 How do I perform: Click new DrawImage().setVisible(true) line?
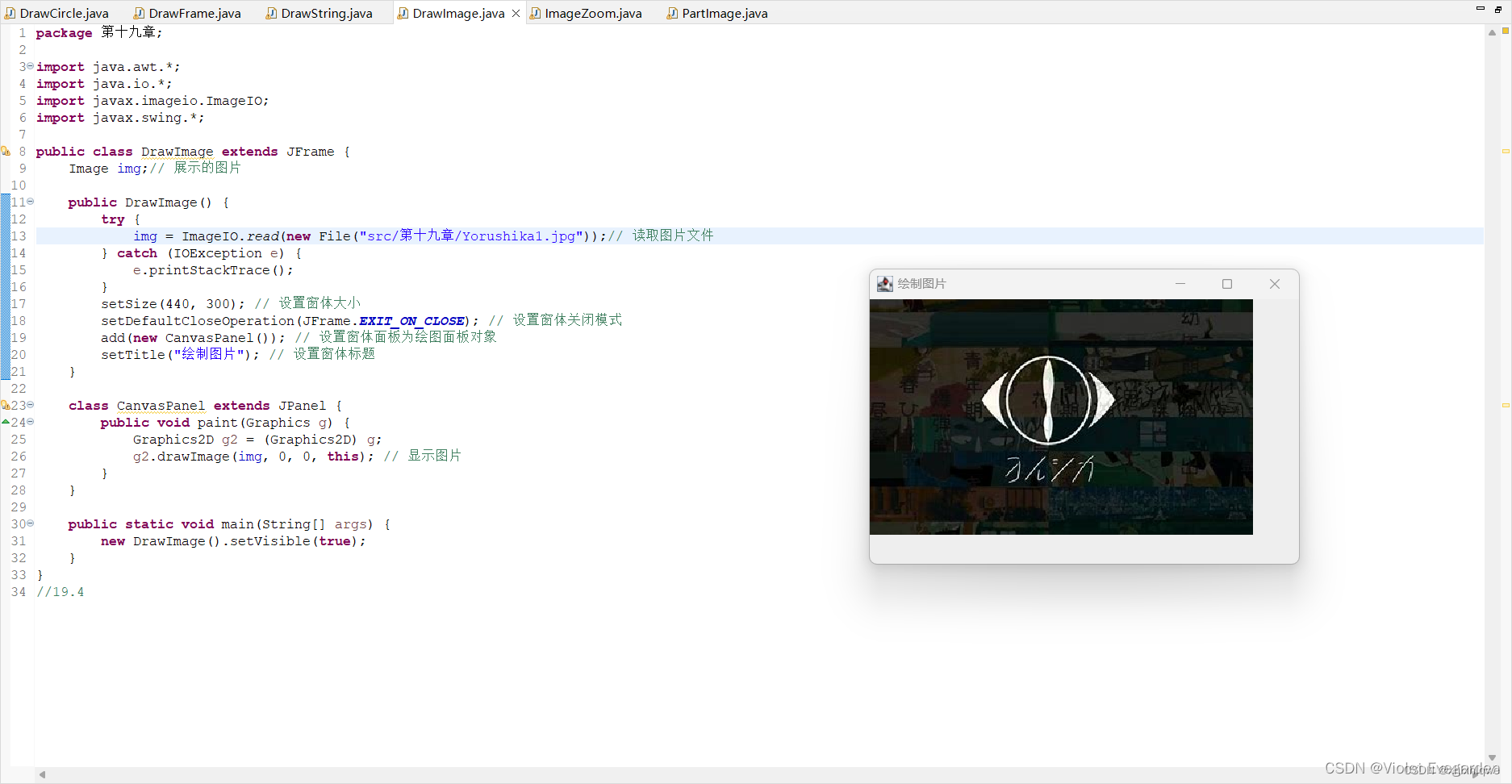click(233, 541)
